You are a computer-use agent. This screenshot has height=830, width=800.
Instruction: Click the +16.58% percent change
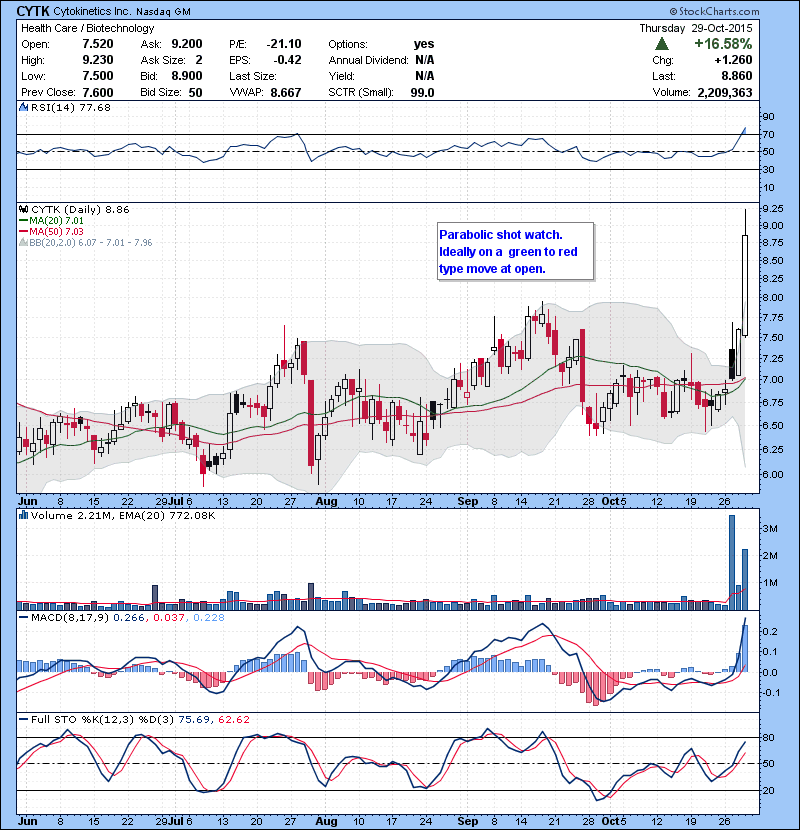723,44
